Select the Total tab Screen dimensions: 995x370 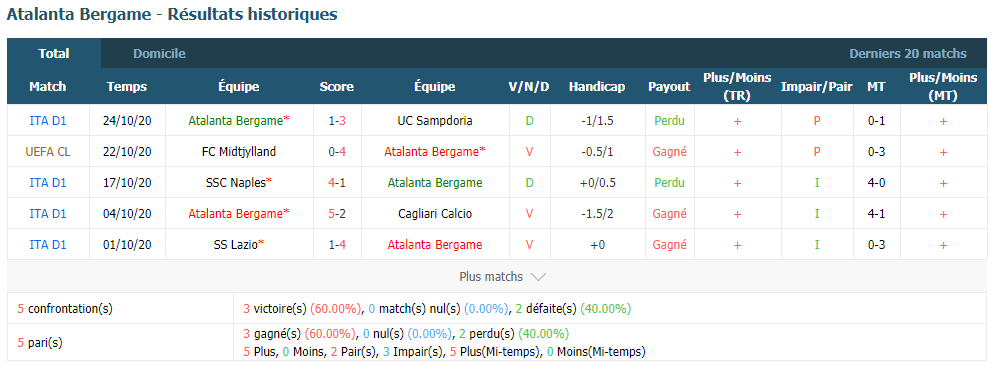tap(54, 54)
